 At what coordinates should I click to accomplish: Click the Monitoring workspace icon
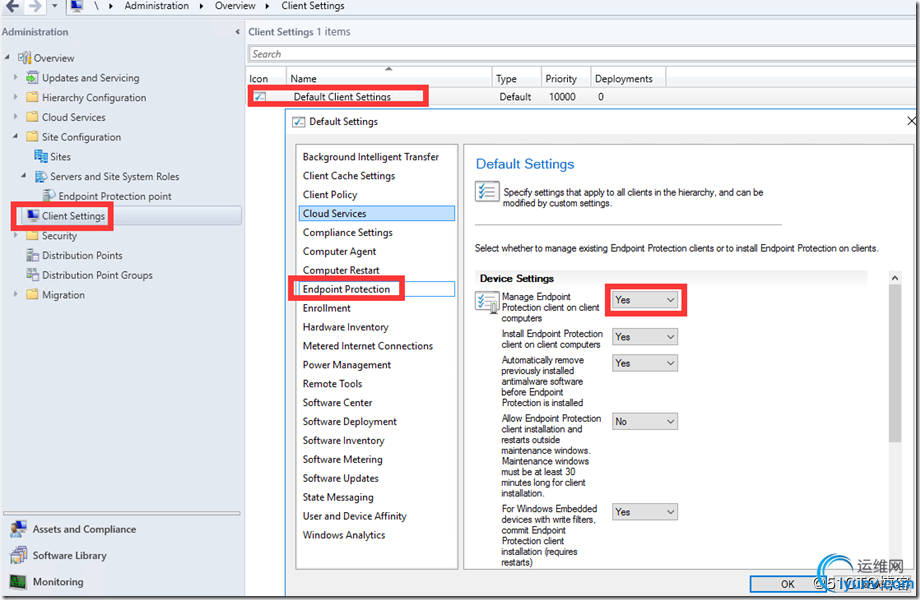pos(18,581)
